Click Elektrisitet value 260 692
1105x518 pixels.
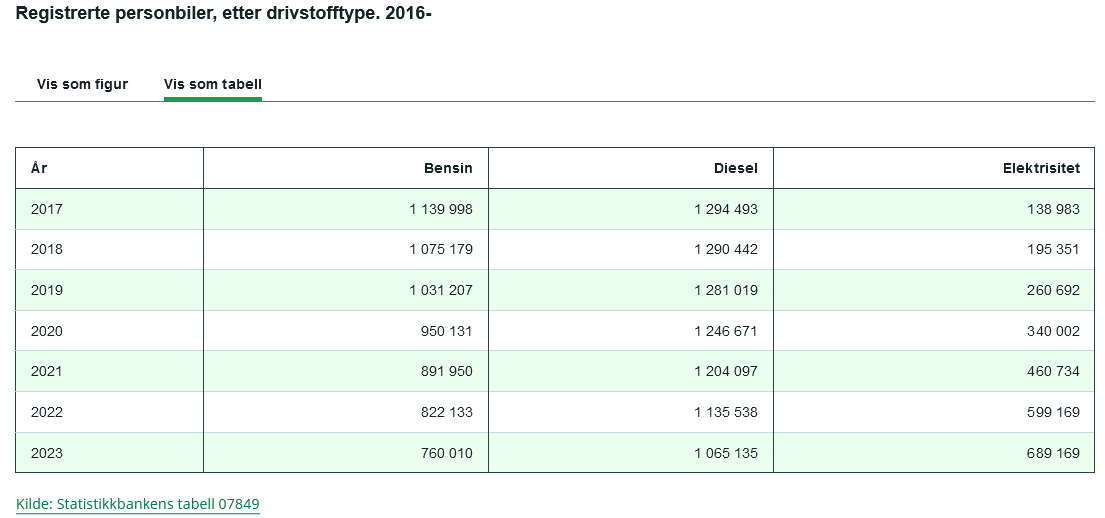click(x=1053, y=290)
